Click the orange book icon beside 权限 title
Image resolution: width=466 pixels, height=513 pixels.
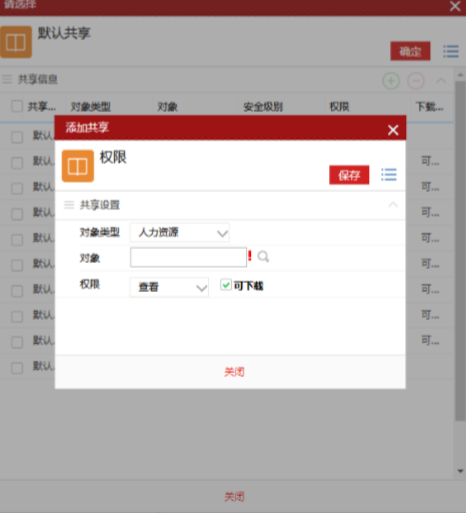pos(78,166)
